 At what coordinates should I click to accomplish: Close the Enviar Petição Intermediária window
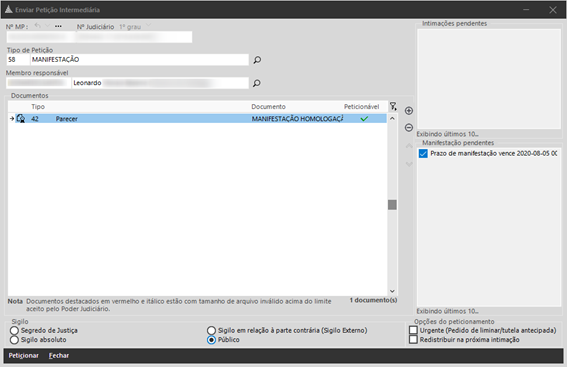[553, 10]
